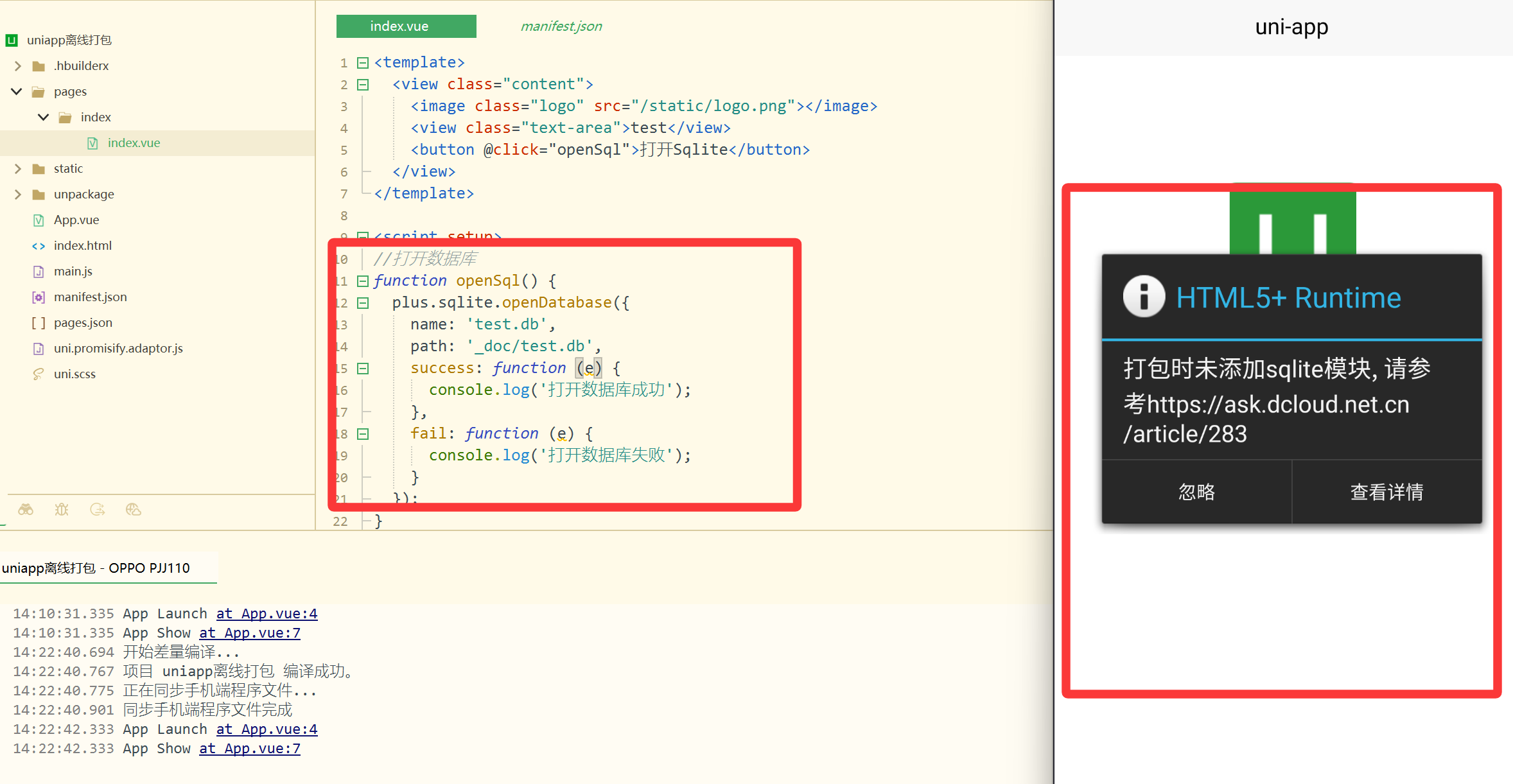
Task: Click the sync/run icon in bottom toolbar
Action: coord(98,509)
